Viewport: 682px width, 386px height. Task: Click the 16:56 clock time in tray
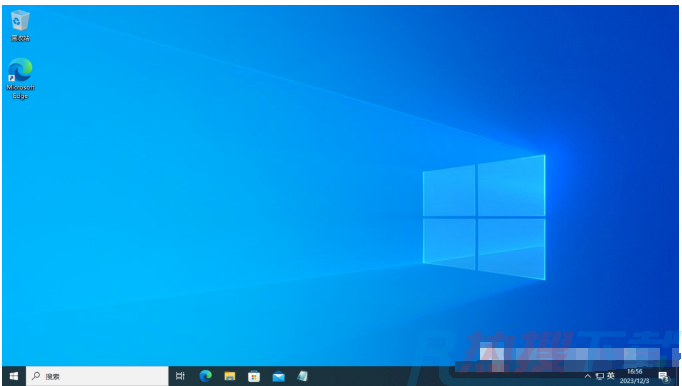(635, 372)
